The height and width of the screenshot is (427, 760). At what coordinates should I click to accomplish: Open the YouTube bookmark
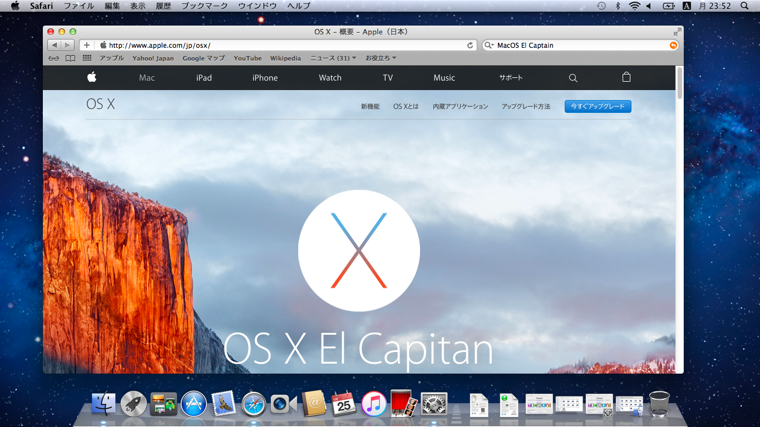(247, 58)
